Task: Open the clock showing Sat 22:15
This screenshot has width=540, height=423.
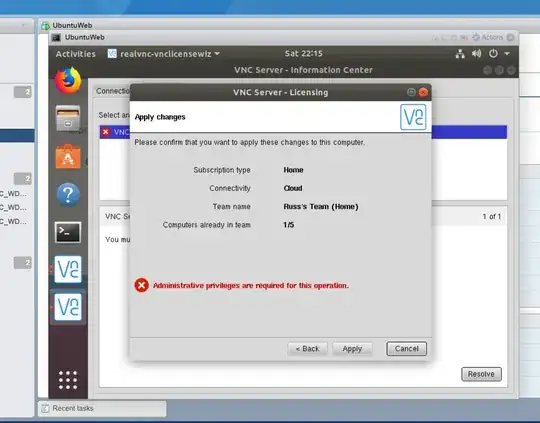Action: pyautogui.click(x=303, y=53)
